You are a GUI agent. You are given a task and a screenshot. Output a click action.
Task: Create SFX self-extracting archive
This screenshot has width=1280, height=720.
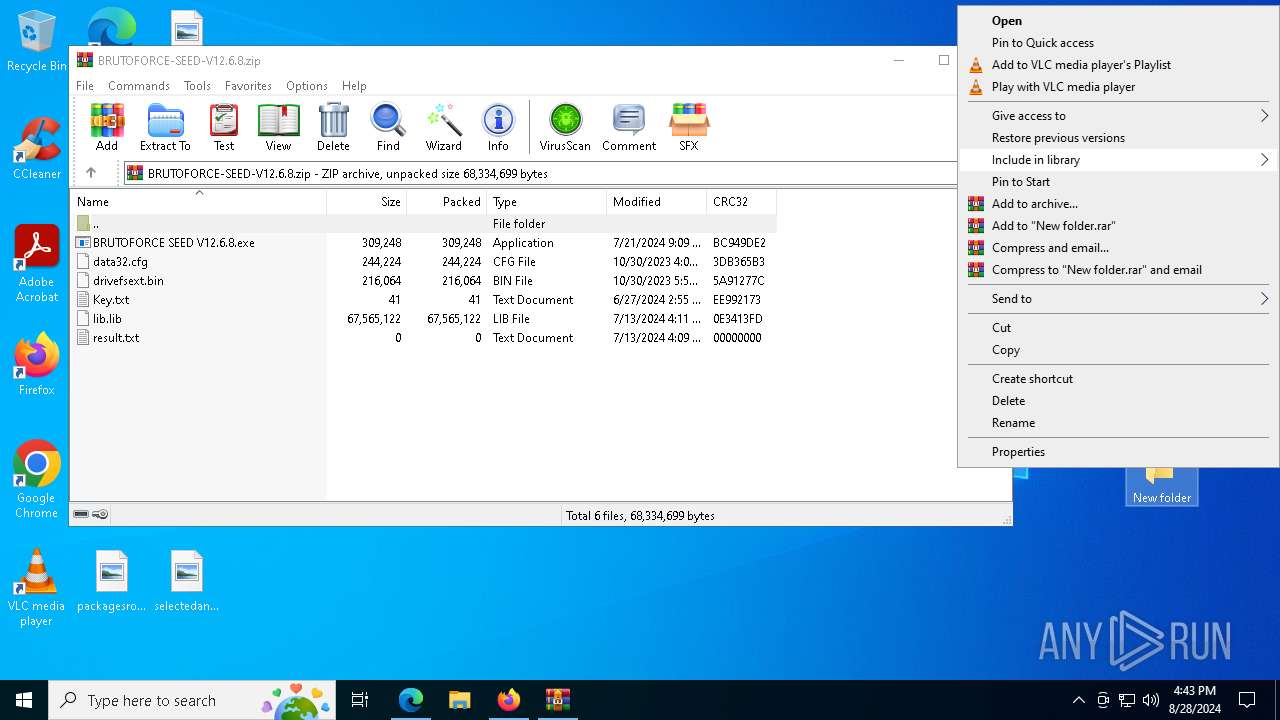pyautogui.click(x=689, y=127)
